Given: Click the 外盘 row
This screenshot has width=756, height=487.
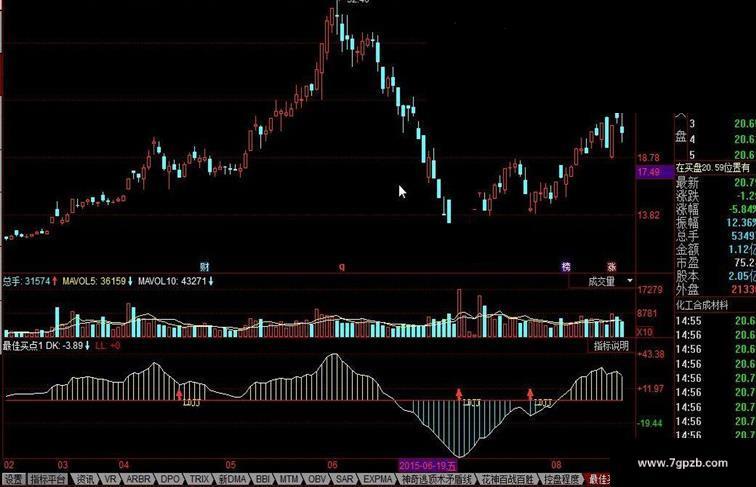Looking at the screenshot, I should point(715,289).
